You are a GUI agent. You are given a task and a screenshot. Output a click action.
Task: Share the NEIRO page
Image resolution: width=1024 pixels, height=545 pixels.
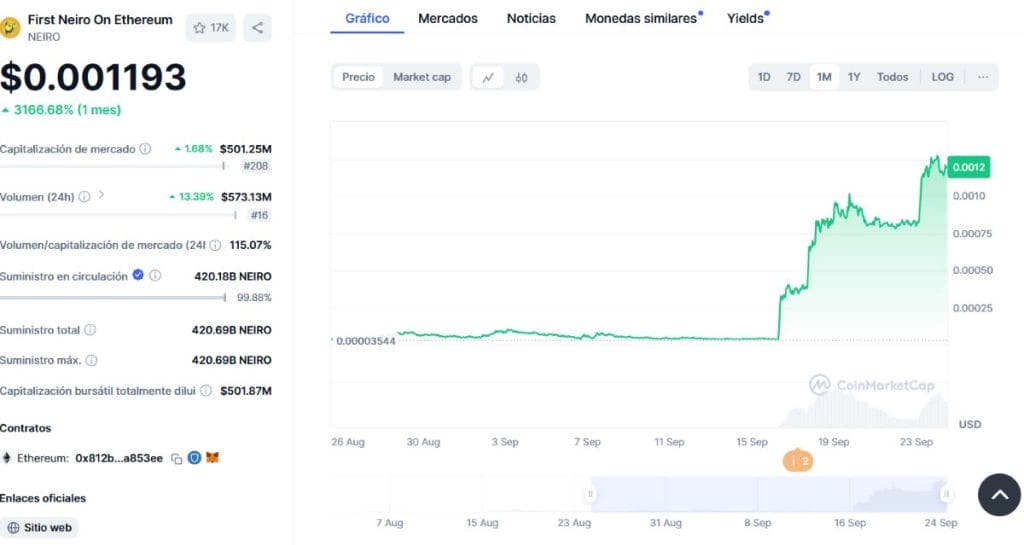[257, 27]
